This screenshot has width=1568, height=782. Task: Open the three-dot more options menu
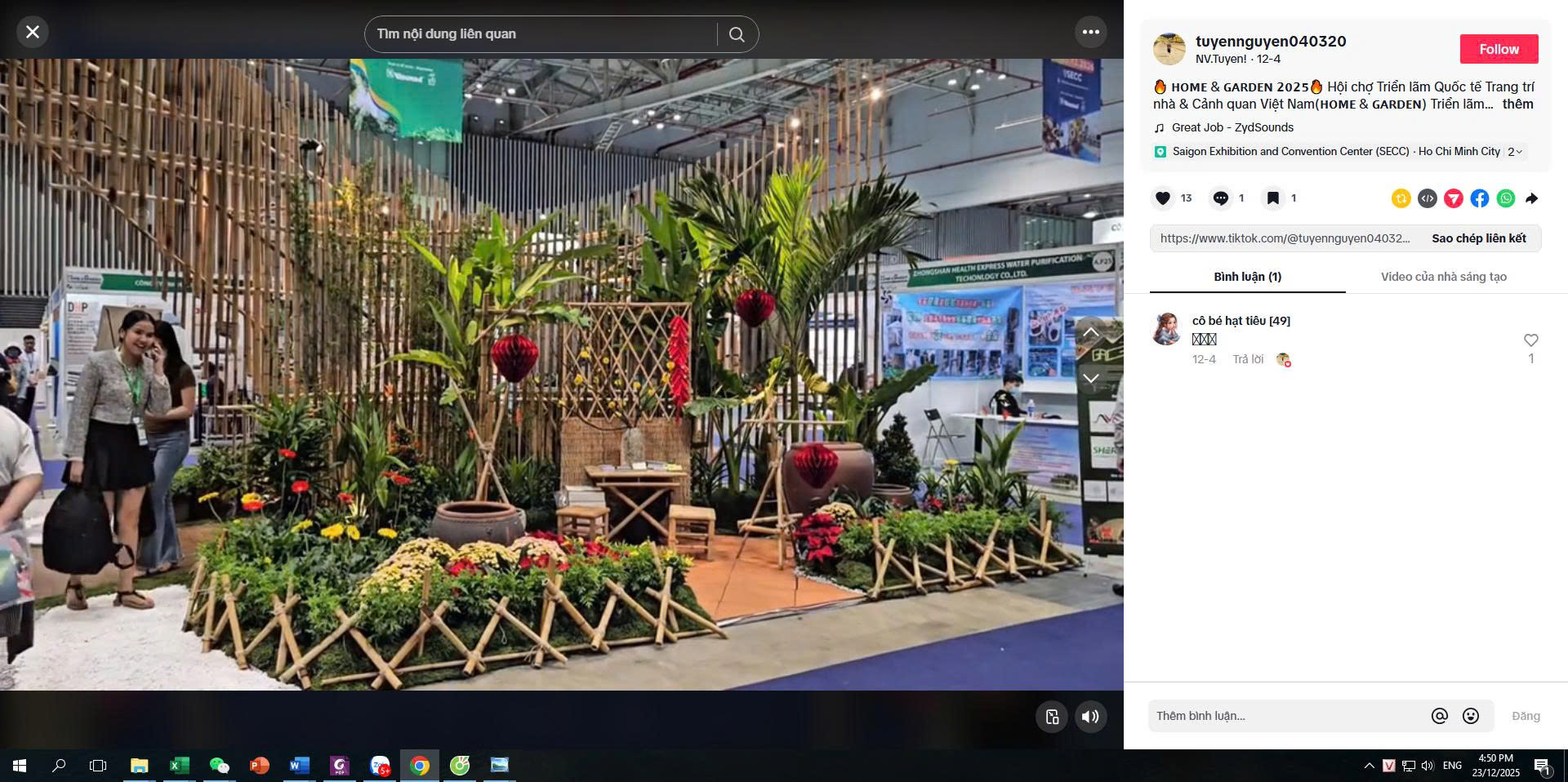[x=1090, y=33]
